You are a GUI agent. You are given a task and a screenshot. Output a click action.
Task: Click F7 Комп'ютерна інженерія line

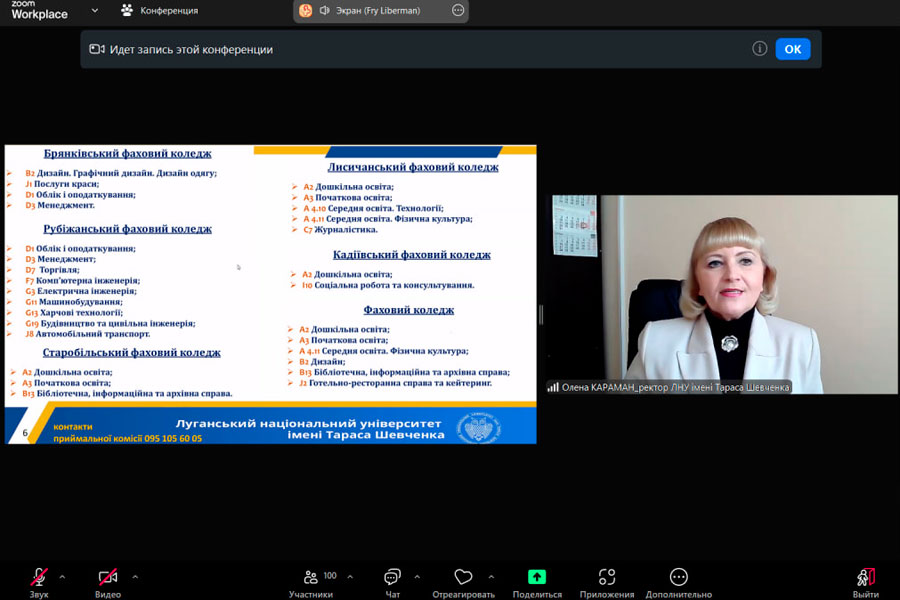pos(82,281)
